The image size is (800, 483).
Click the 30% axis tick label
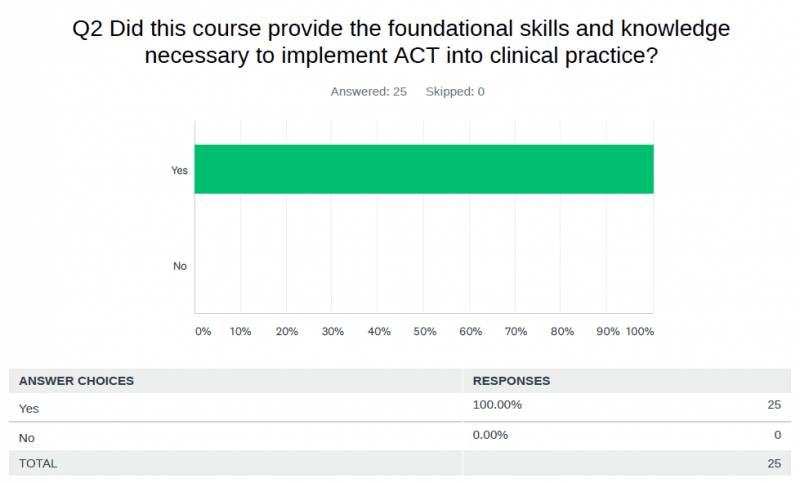(x=333, y=332)
